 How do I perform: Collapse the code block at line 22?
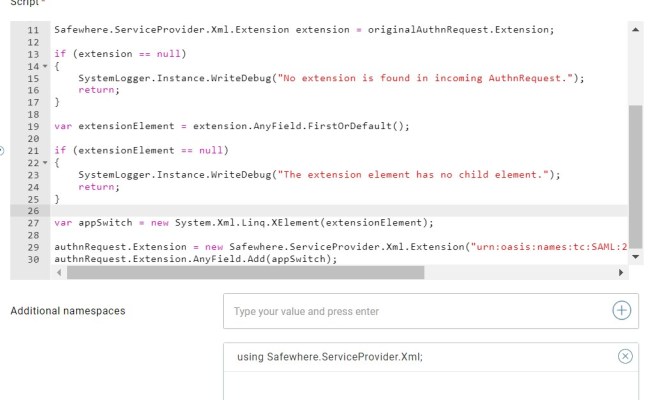[x=45, y=163]
